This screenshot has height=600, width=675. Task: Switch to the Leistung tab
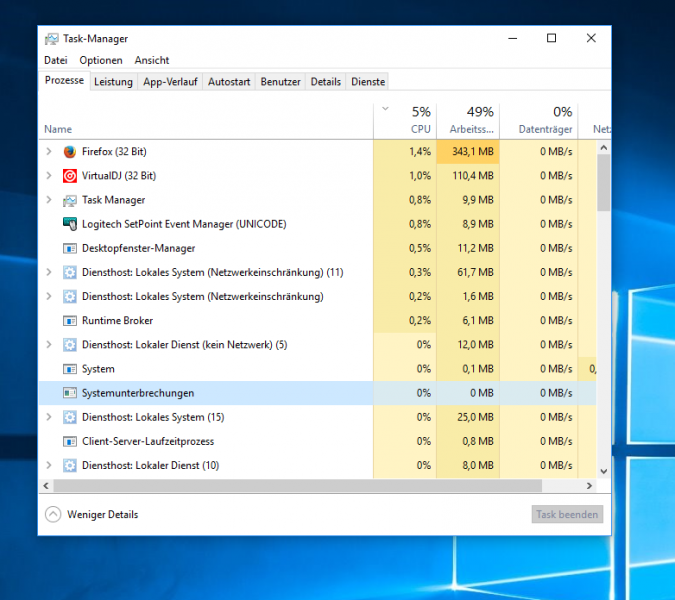[x=113, y=82]
